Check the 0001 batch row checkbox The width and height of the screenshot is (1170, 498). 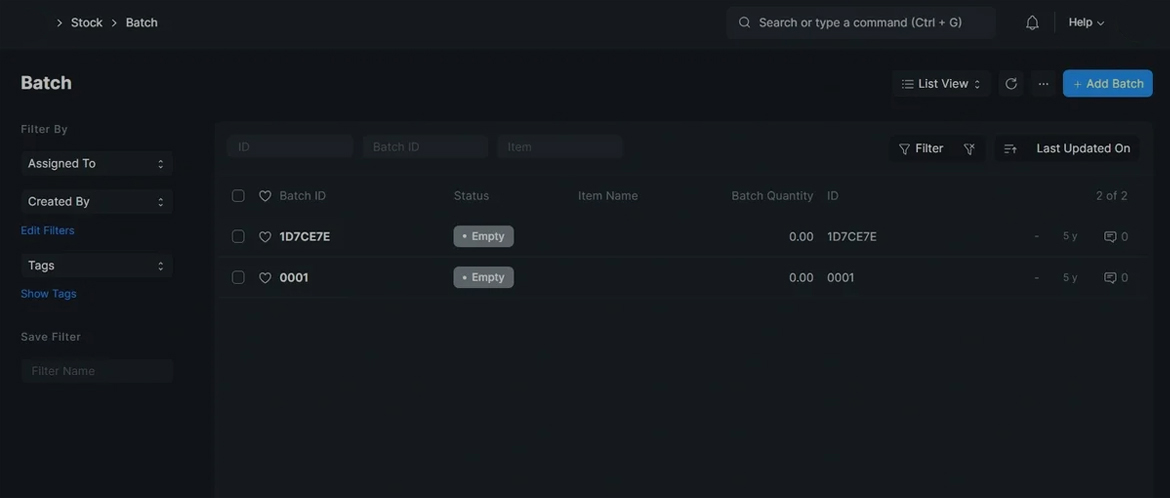pyautogui.click(x=238, y=278)
